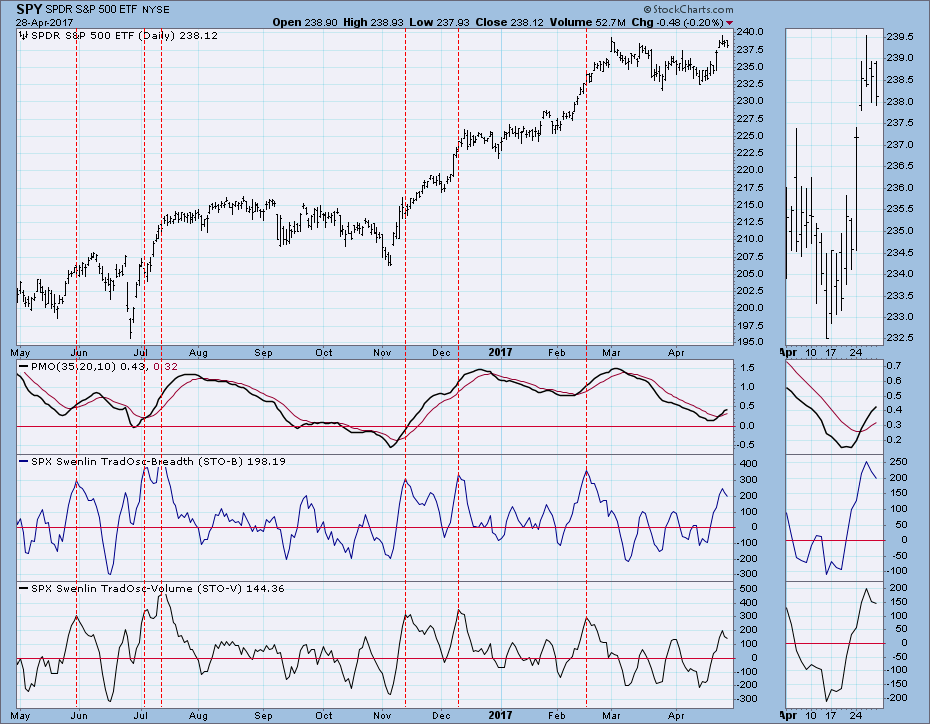Click the copyright symbol beside StockCharts.com
Viewport: 930px width, 724px height.
[648, 9]
